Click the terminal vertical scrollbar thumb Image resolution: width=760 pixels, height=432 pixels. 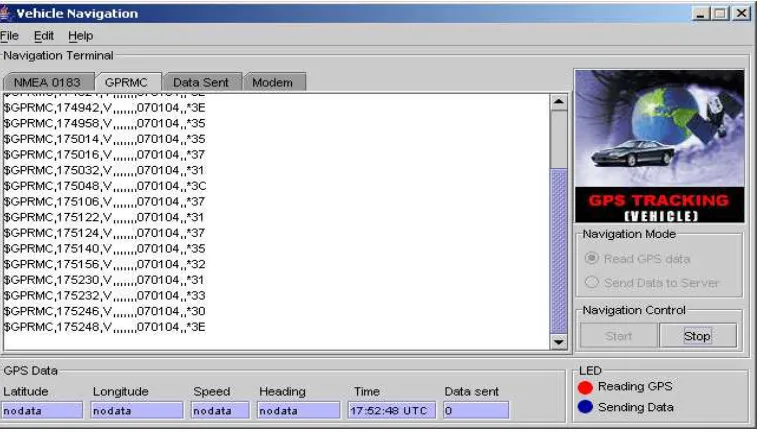coord(558,251)
